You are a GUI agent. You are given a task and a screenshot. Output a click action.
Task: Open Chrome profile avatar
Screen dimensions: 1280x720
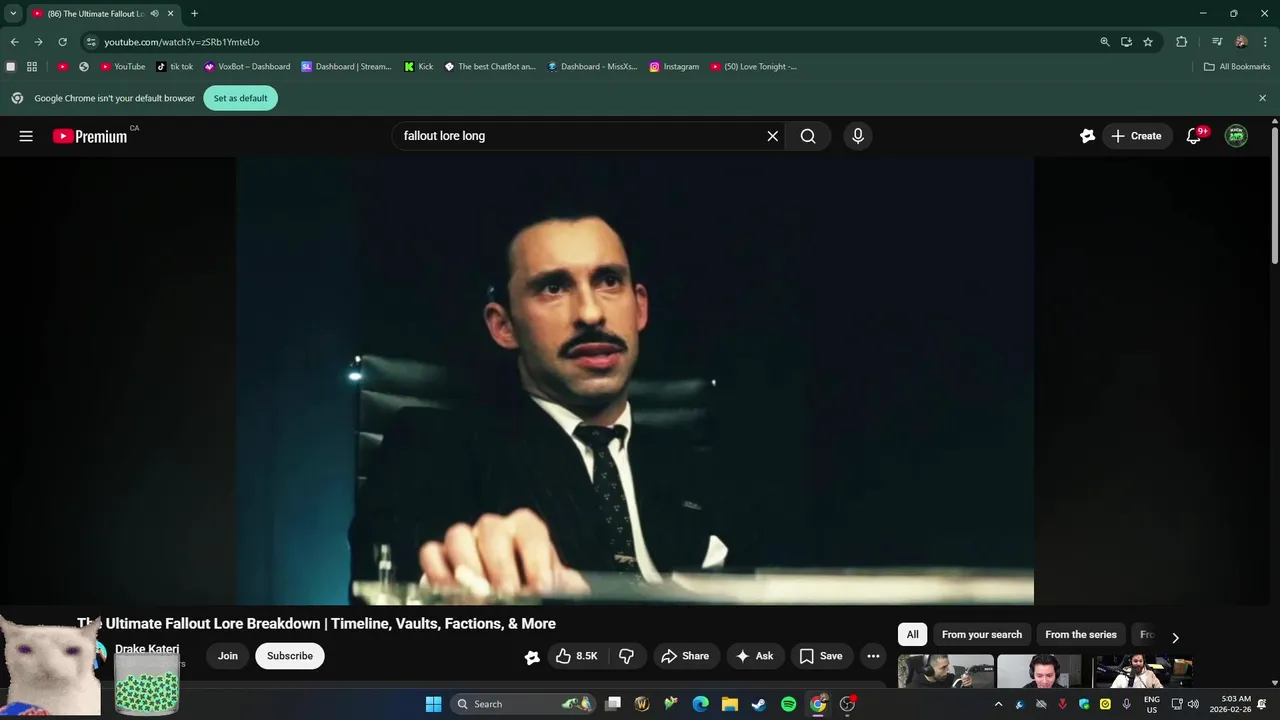[x=1241, y=42]
